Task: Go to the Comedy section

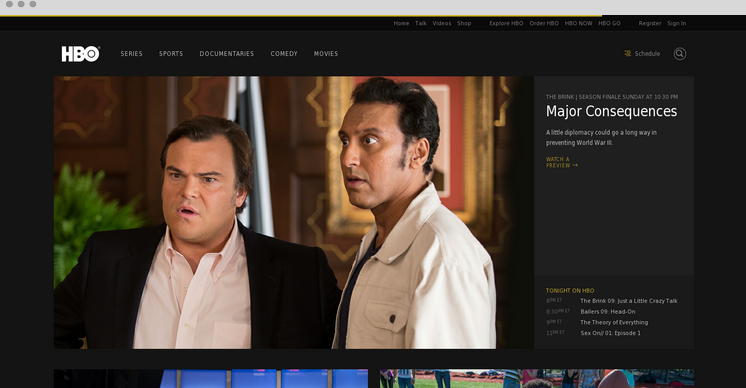Action: click(284, 54)
